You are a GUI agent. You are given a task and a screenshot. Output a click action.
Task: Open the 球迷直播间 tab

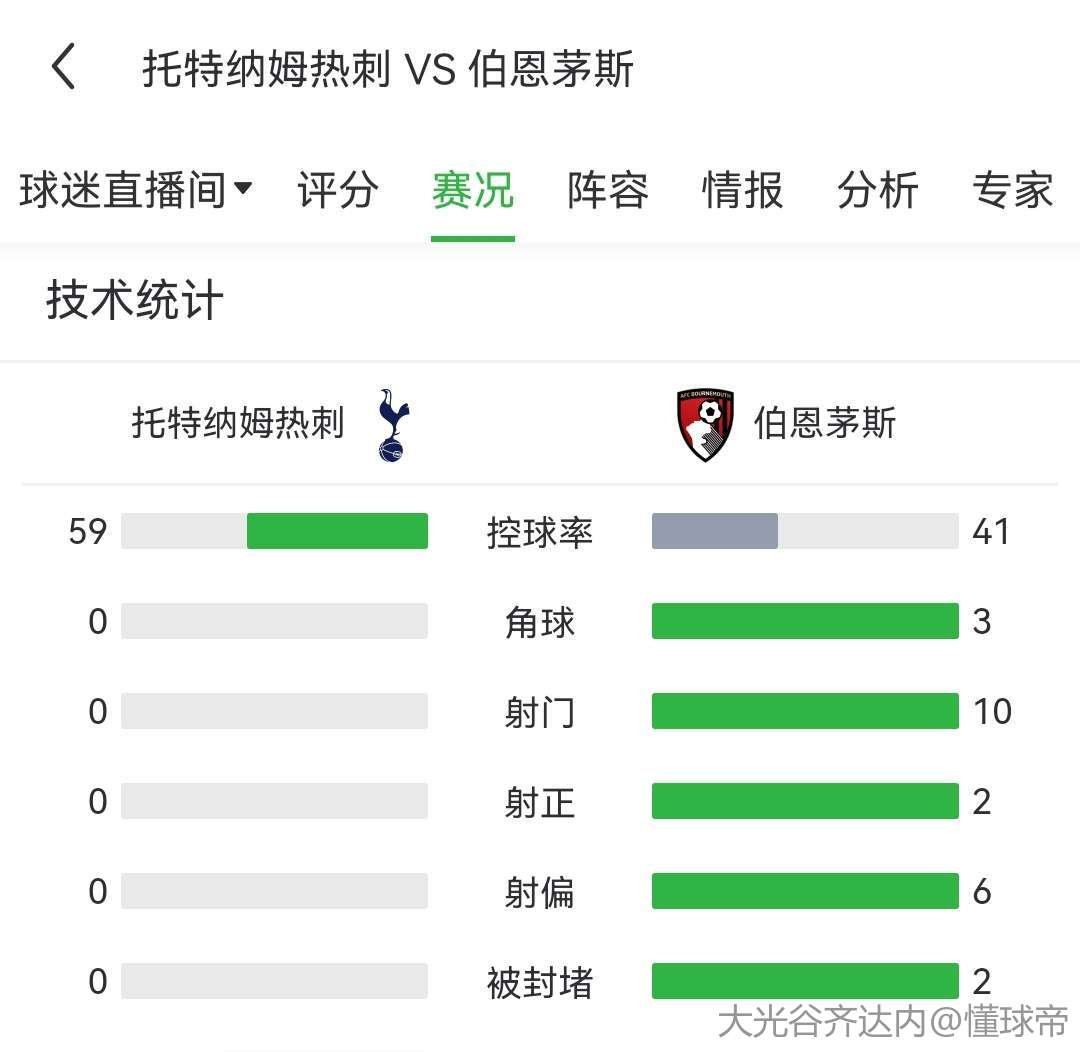click(123, 189)
